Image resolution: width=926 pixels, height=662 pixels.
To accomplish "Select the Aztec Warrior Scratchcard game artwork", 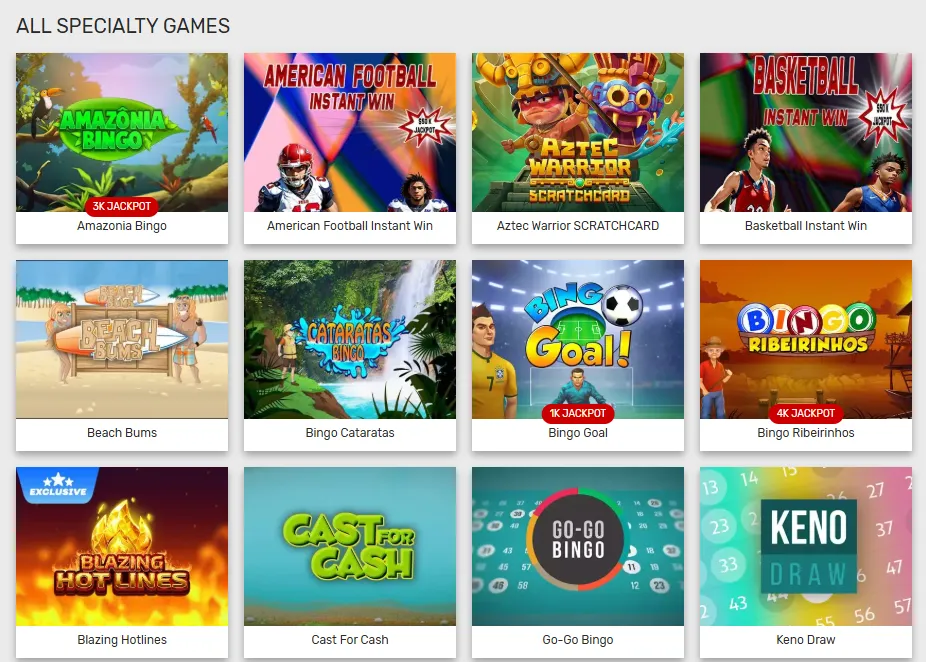I will 578,132.
